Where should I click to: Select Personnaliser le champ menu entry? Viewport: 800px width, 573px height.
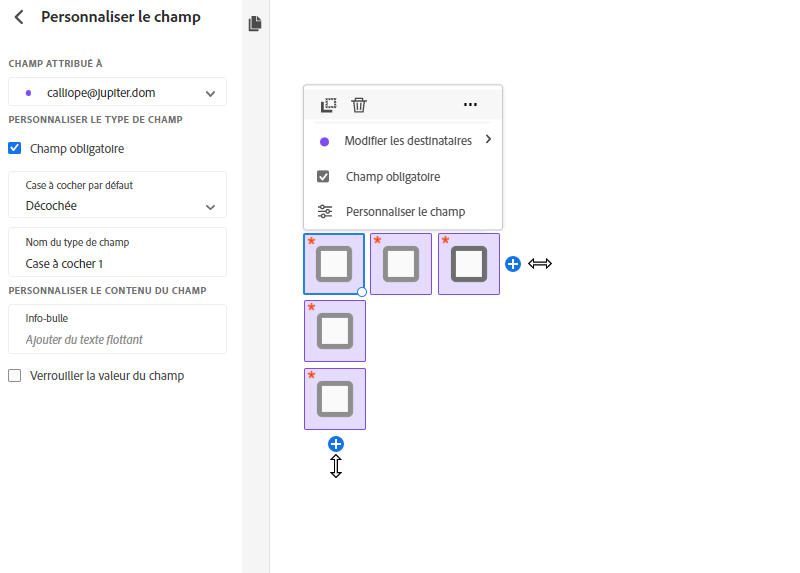pyautogui.click(x=404, y=212)
